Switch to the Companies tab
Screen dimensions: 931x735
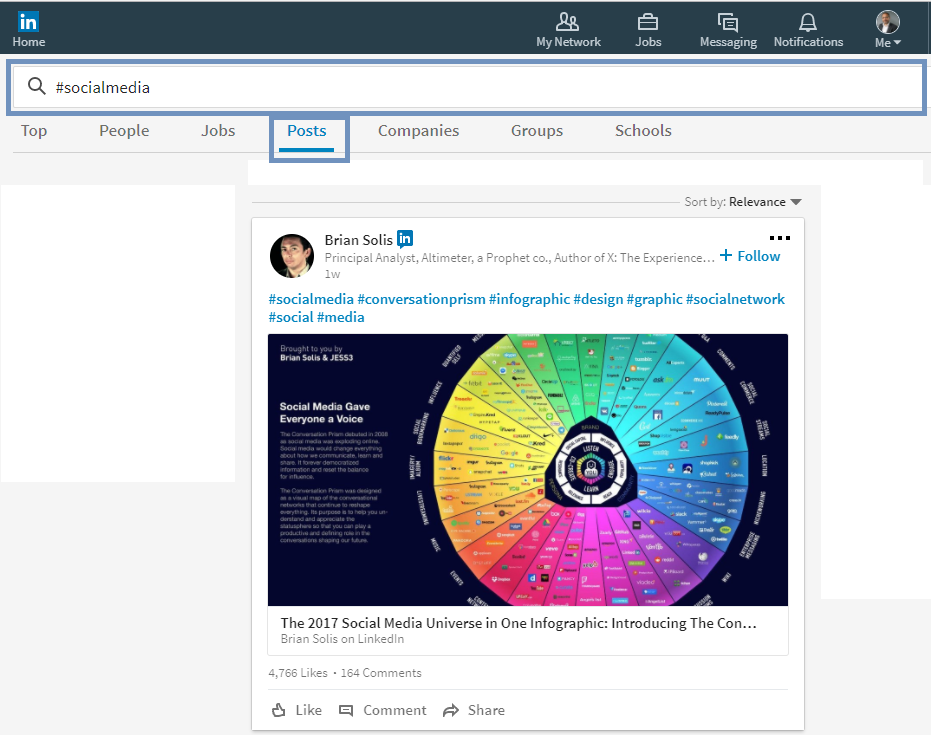[x=418, y=131]
